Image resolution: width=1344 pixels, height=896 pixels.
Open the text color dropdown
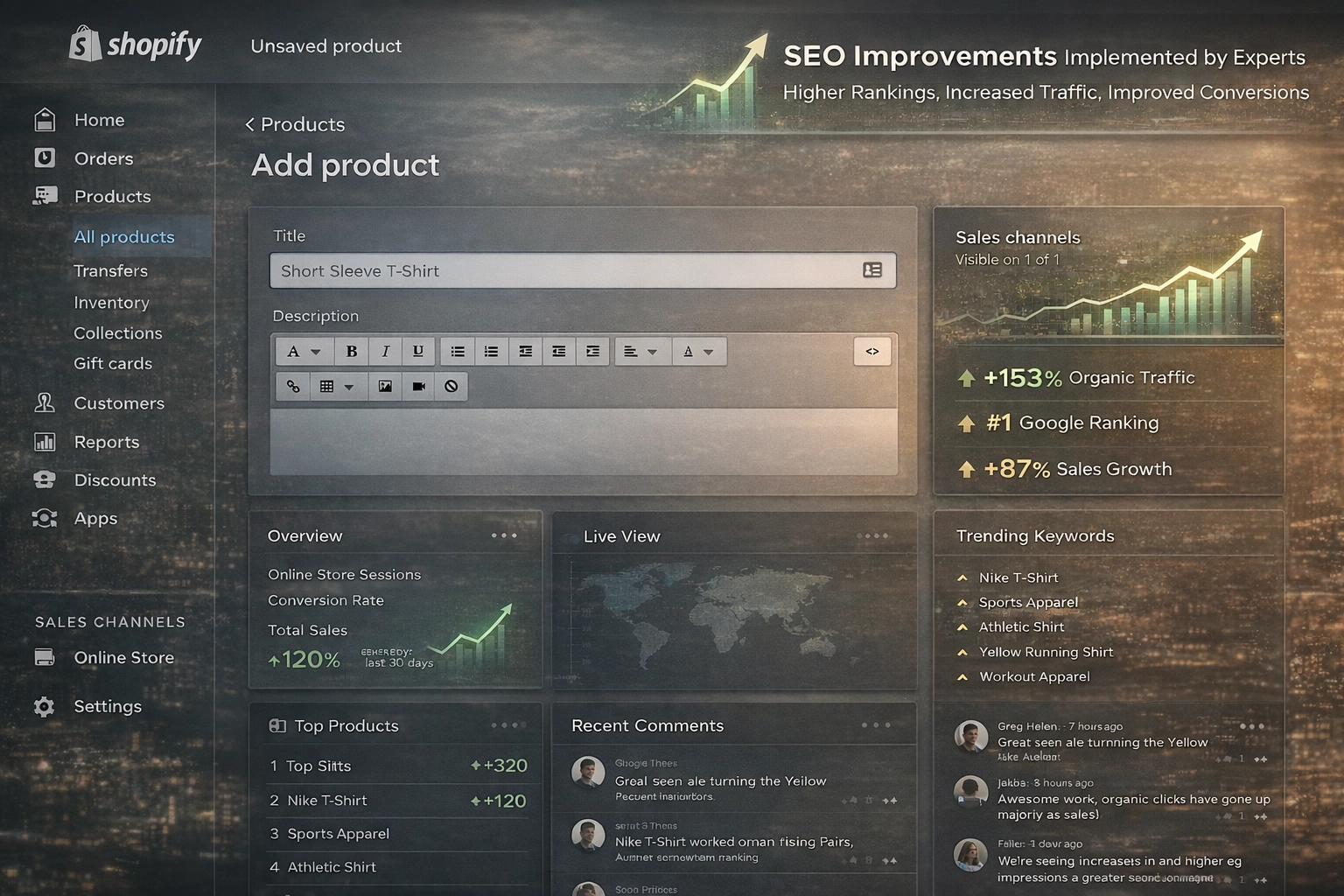pyautogui.click(x=697, y=352)
